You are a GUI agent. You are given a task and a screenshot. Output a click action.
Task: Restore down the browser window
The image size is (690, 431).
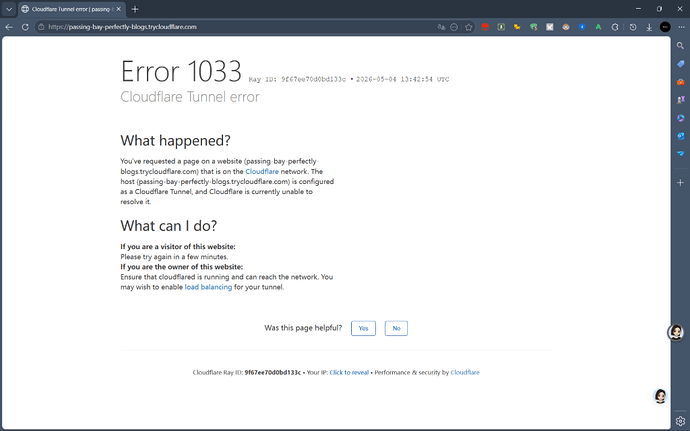[659, 9]
